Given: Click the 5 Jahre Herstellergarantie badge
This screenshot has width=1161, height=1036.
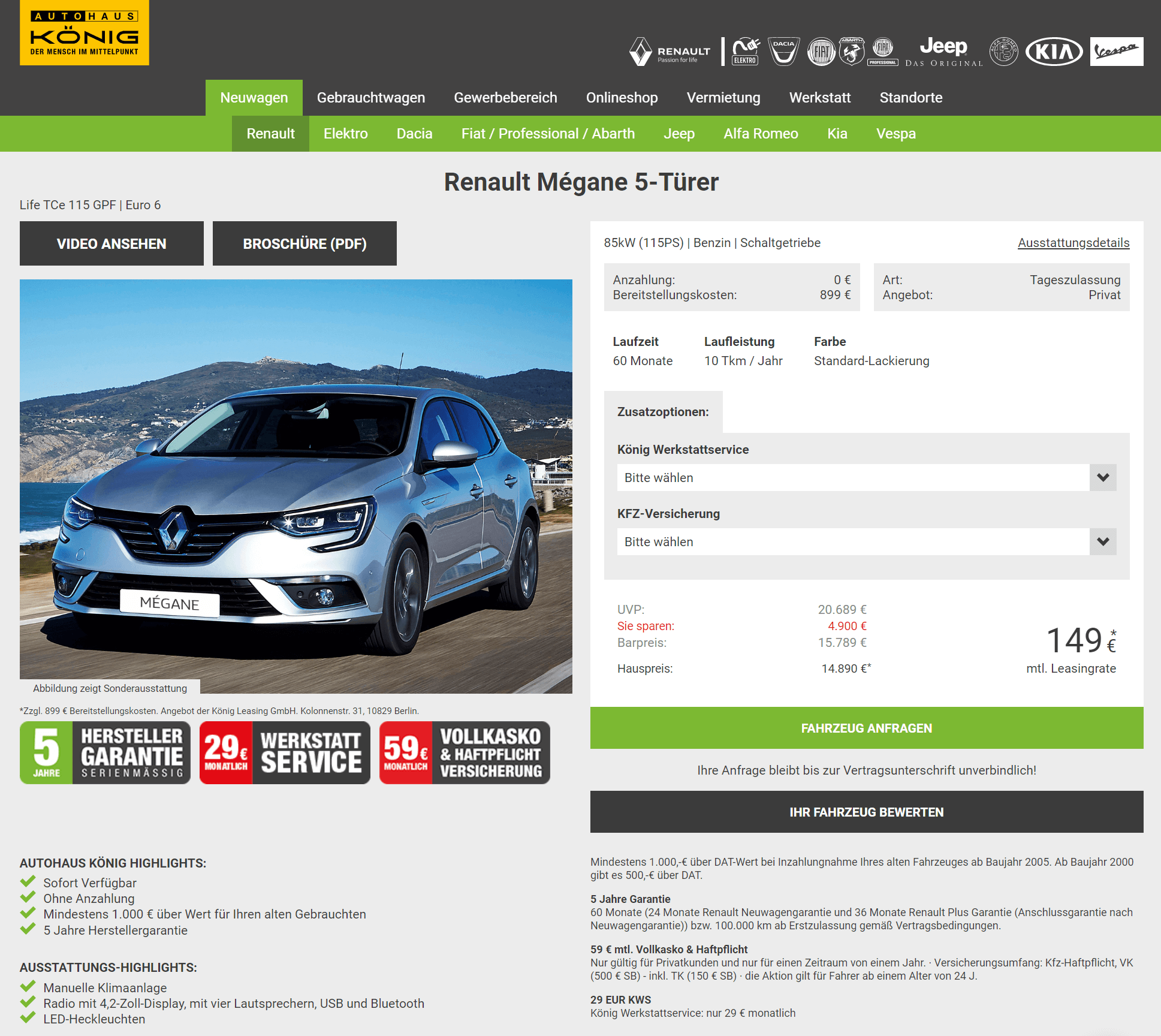Looking at the screenshot, I should pos(105,752).
